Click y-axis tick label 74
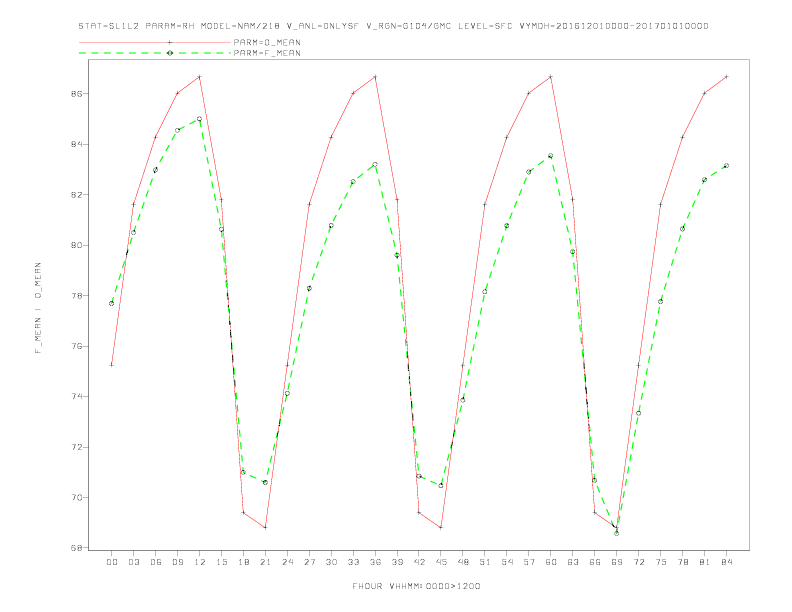Screen dimensions: 792x612 click(76, 396)
